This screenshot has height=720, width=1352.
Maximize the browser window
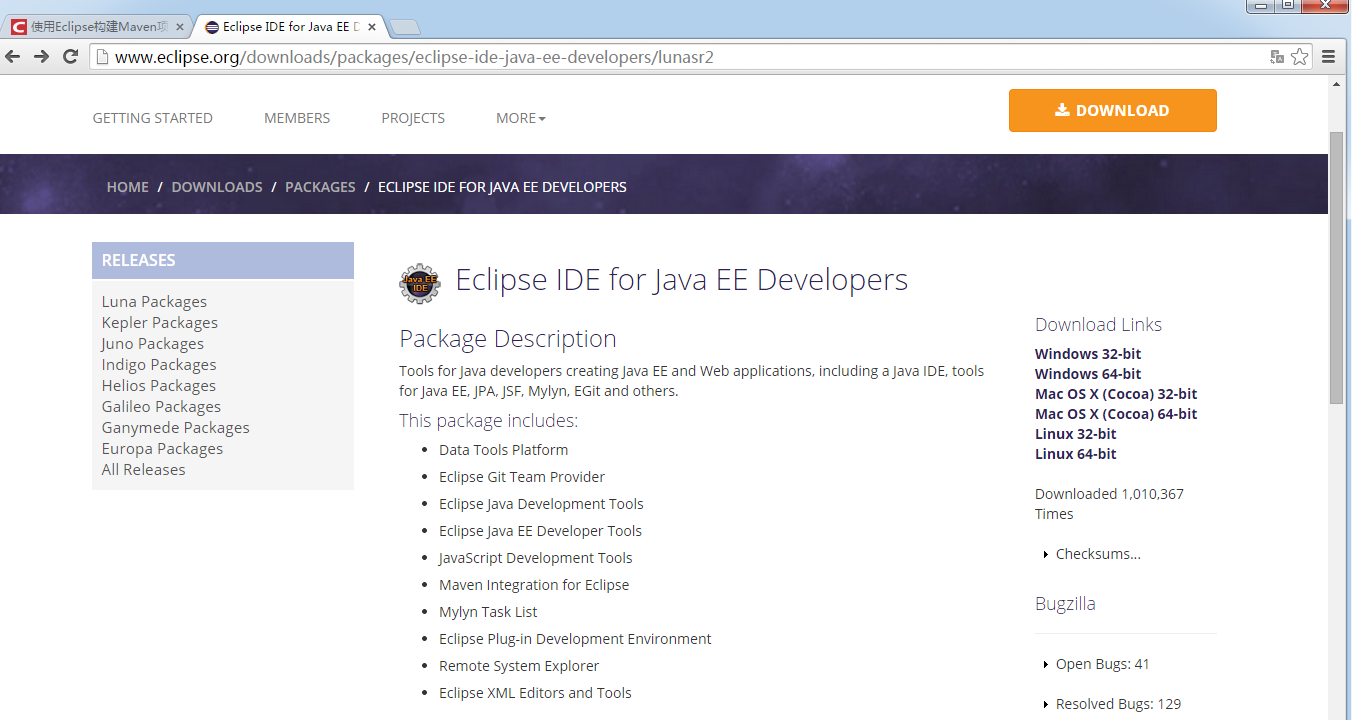tap(1287, 5)
